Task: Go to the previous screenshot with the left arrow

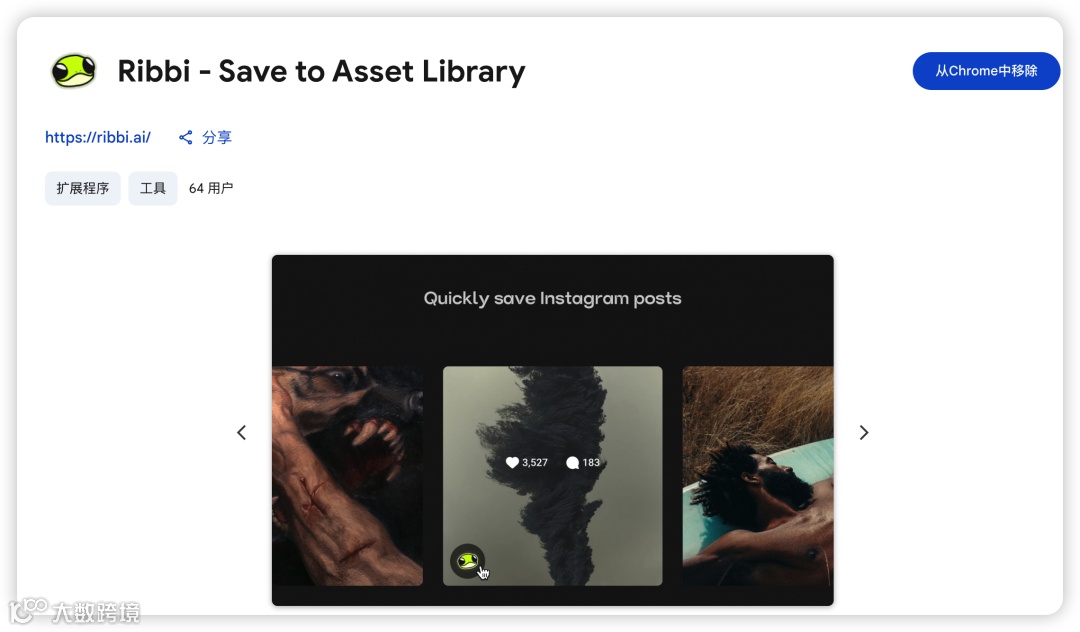Action: pyautogui.click(x=242, y=432)
